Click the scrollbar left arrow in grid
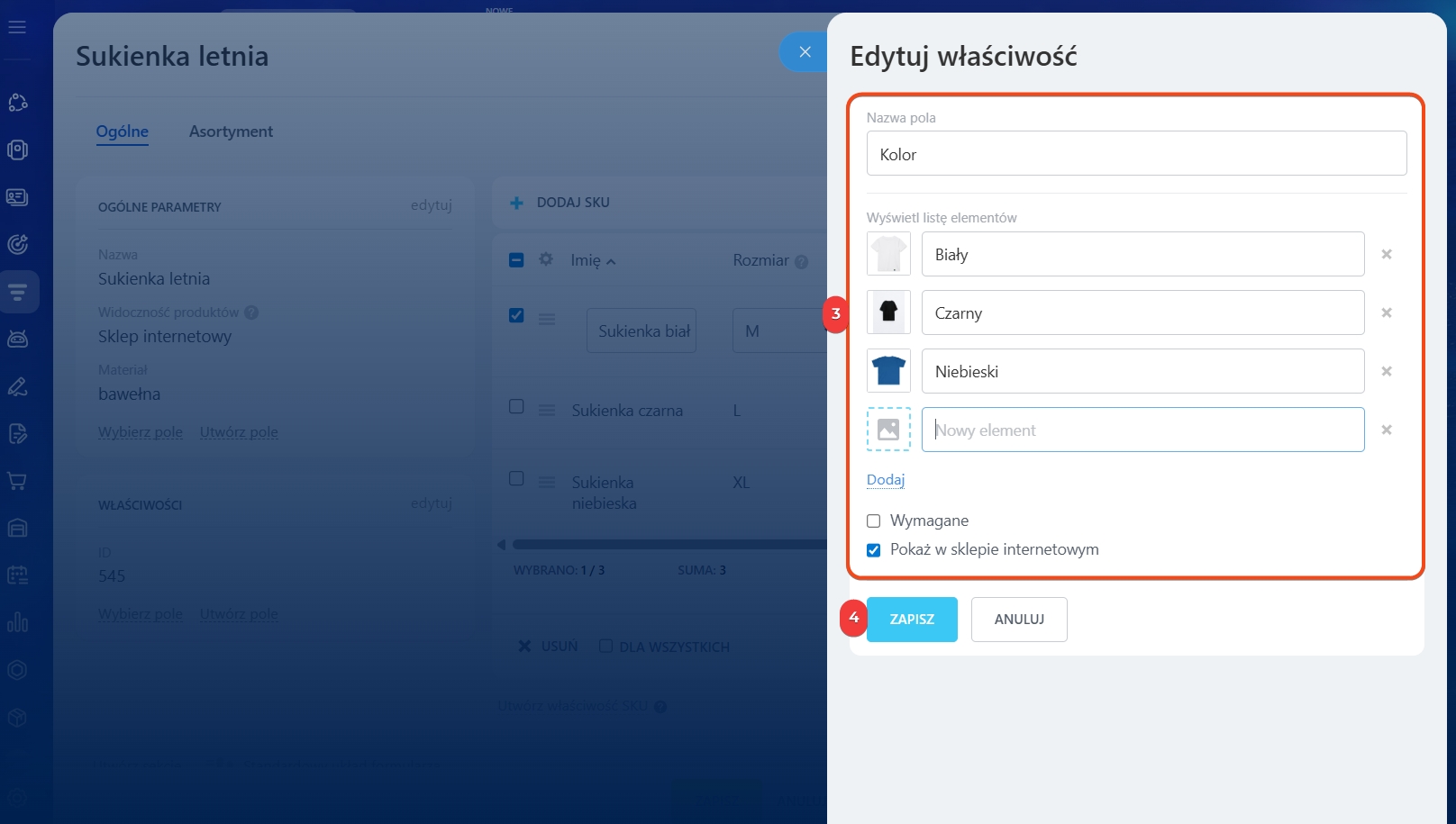 [x=502, y=545]
